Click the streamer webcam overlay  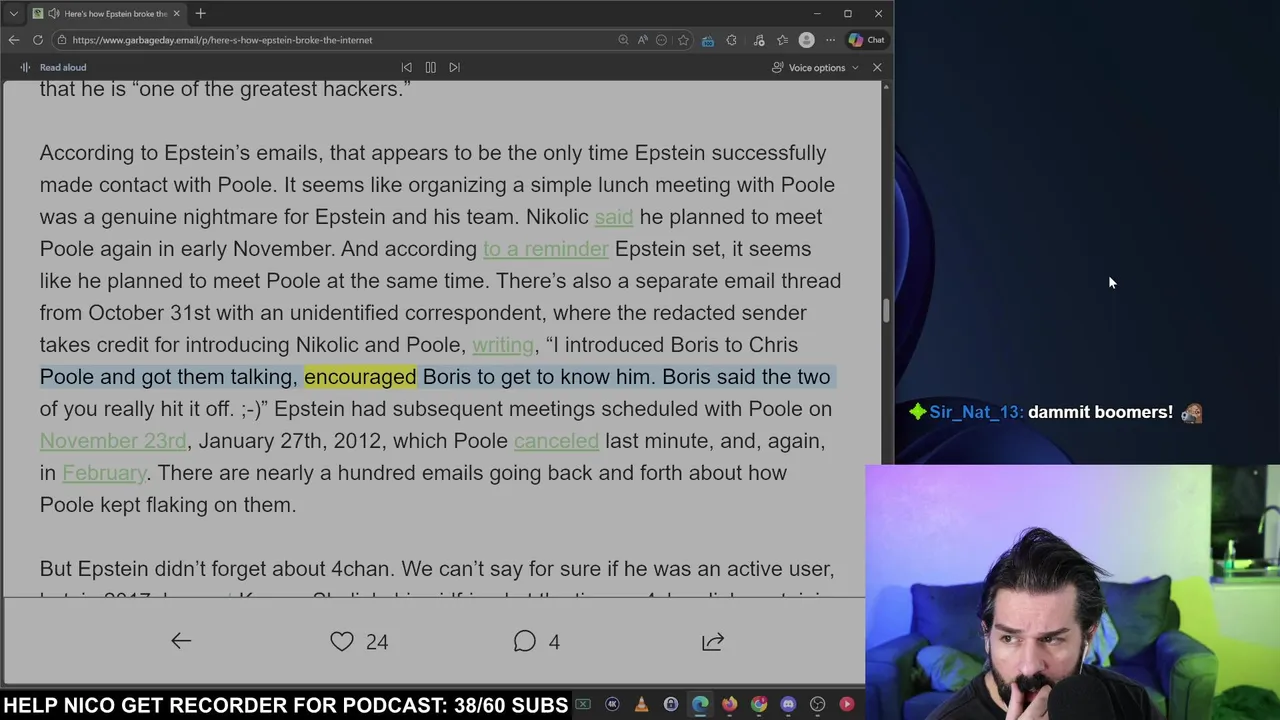[x=1072, y=592]
